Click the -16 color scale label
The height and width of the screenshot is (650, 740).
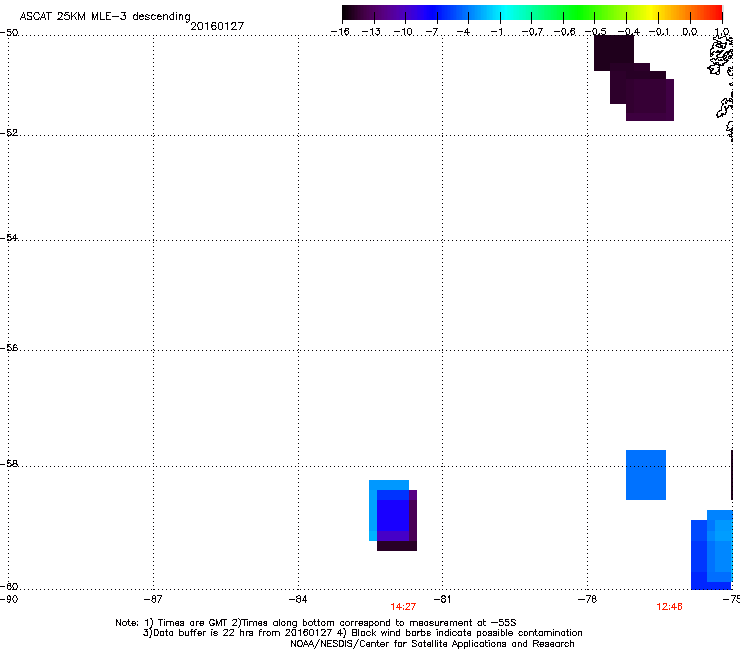tap(340, 32)
